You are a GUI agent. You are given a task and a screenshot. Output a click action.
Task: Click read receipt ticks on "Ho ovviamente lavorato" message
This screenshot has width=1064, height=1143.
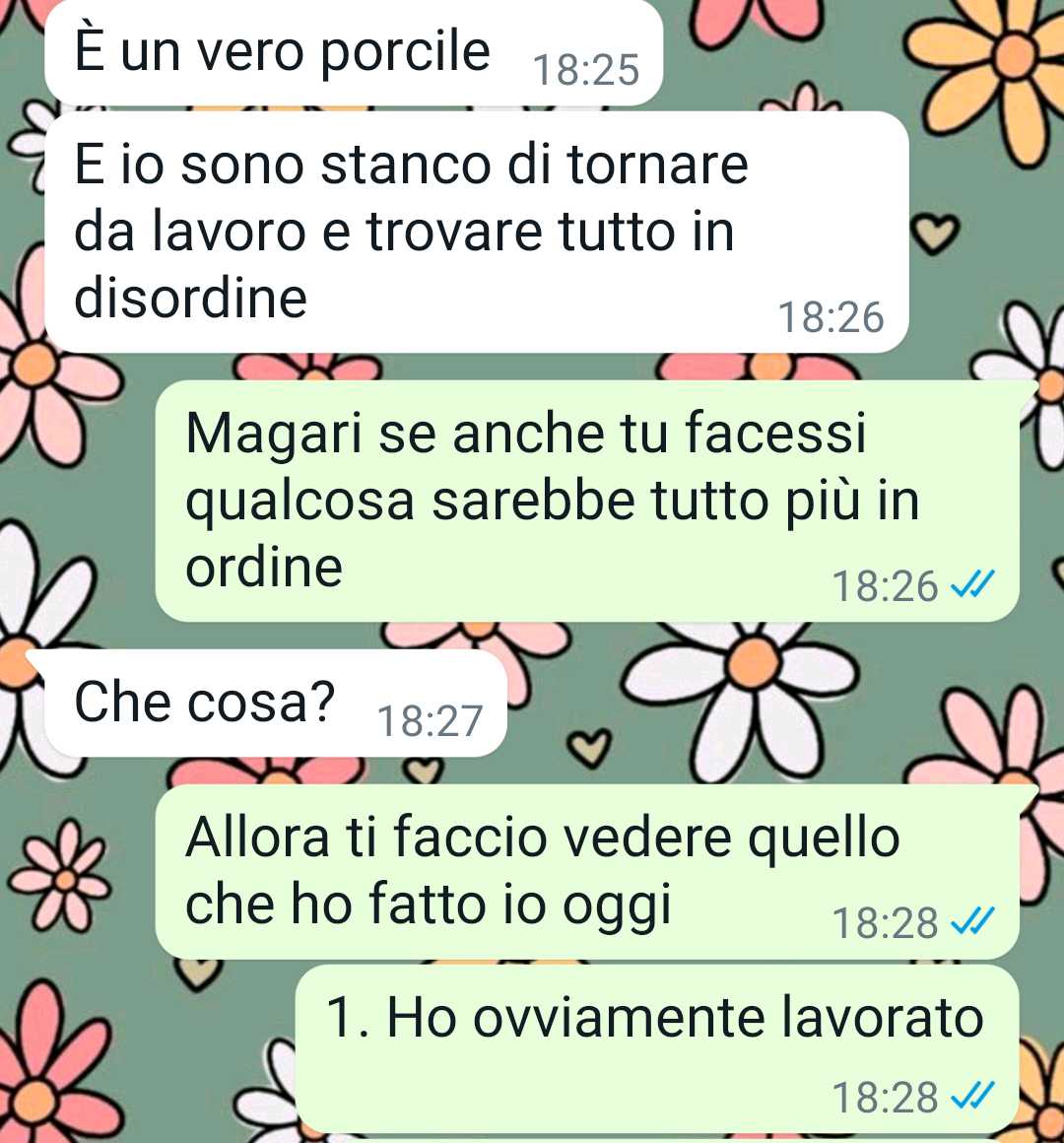[x=973, y=1097]
